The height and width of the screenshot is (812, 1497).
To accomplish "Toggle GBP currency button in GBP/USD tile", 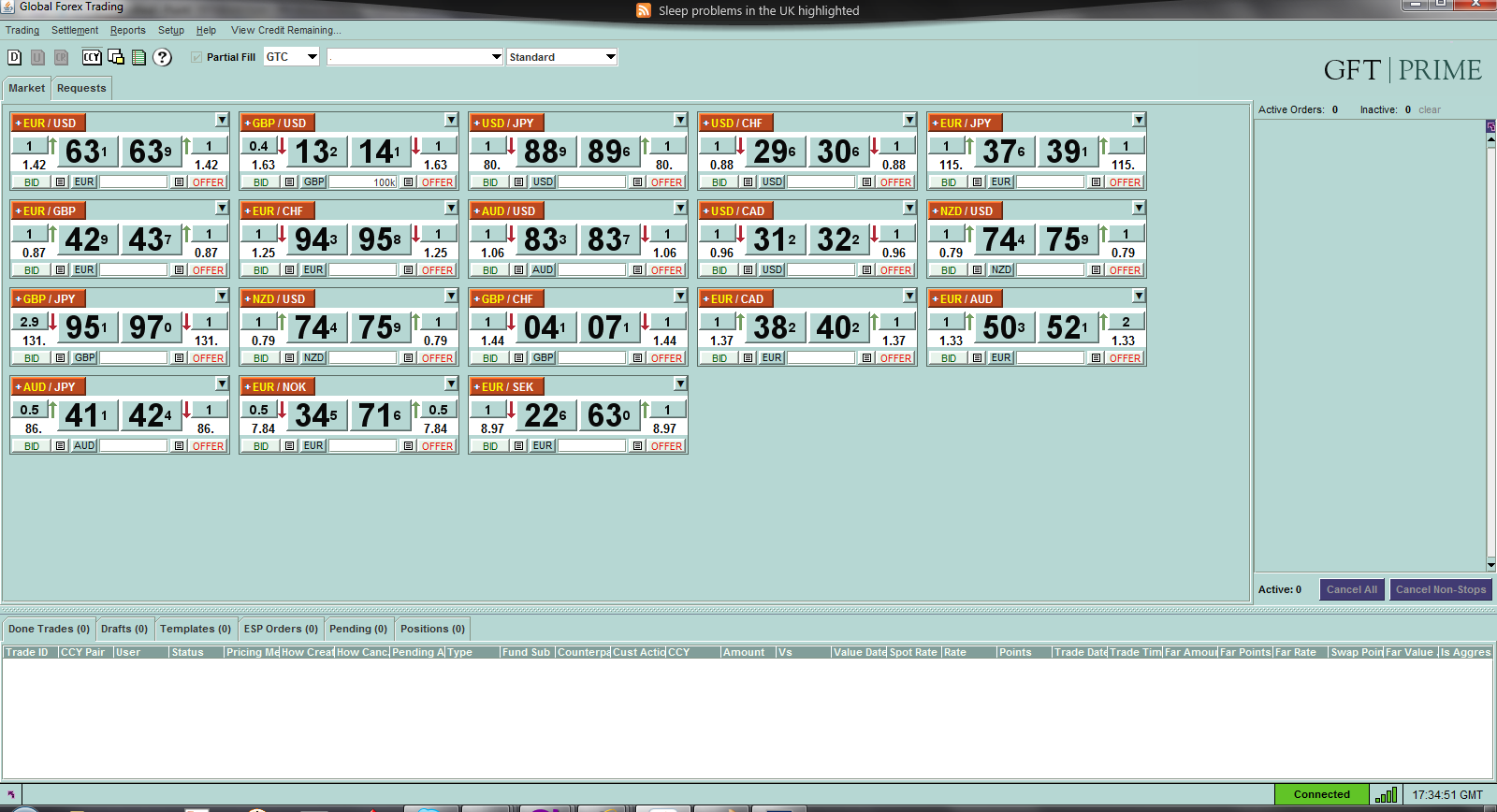I will tap(313, 182).
